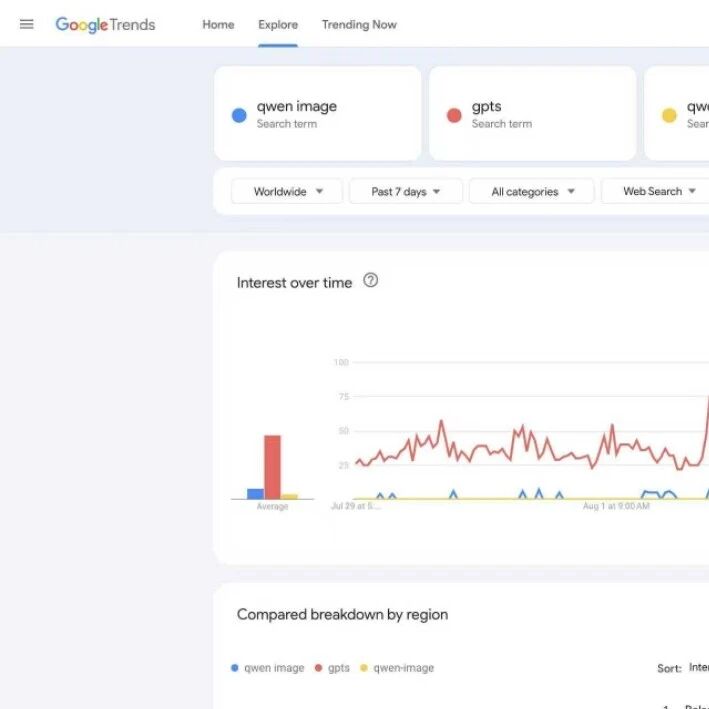
Task: Click the 'qwen-image' legend entry
Action: (397, 668)
